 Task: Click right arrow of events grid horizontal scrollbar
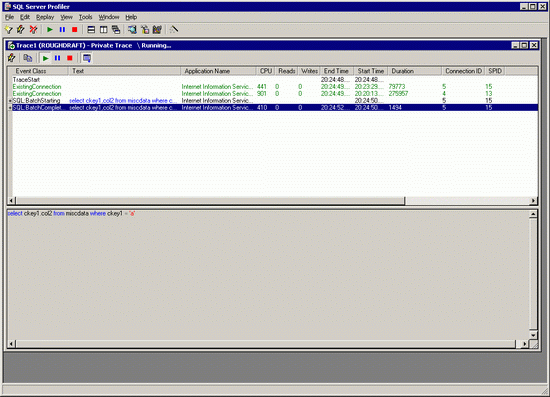534,201
